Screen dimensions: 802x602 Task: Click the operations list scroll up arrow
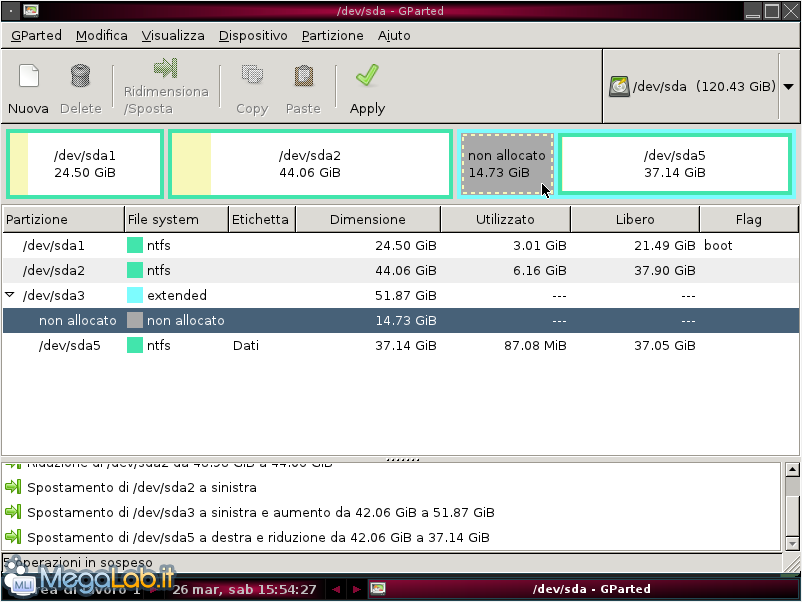tap(792, 469)
